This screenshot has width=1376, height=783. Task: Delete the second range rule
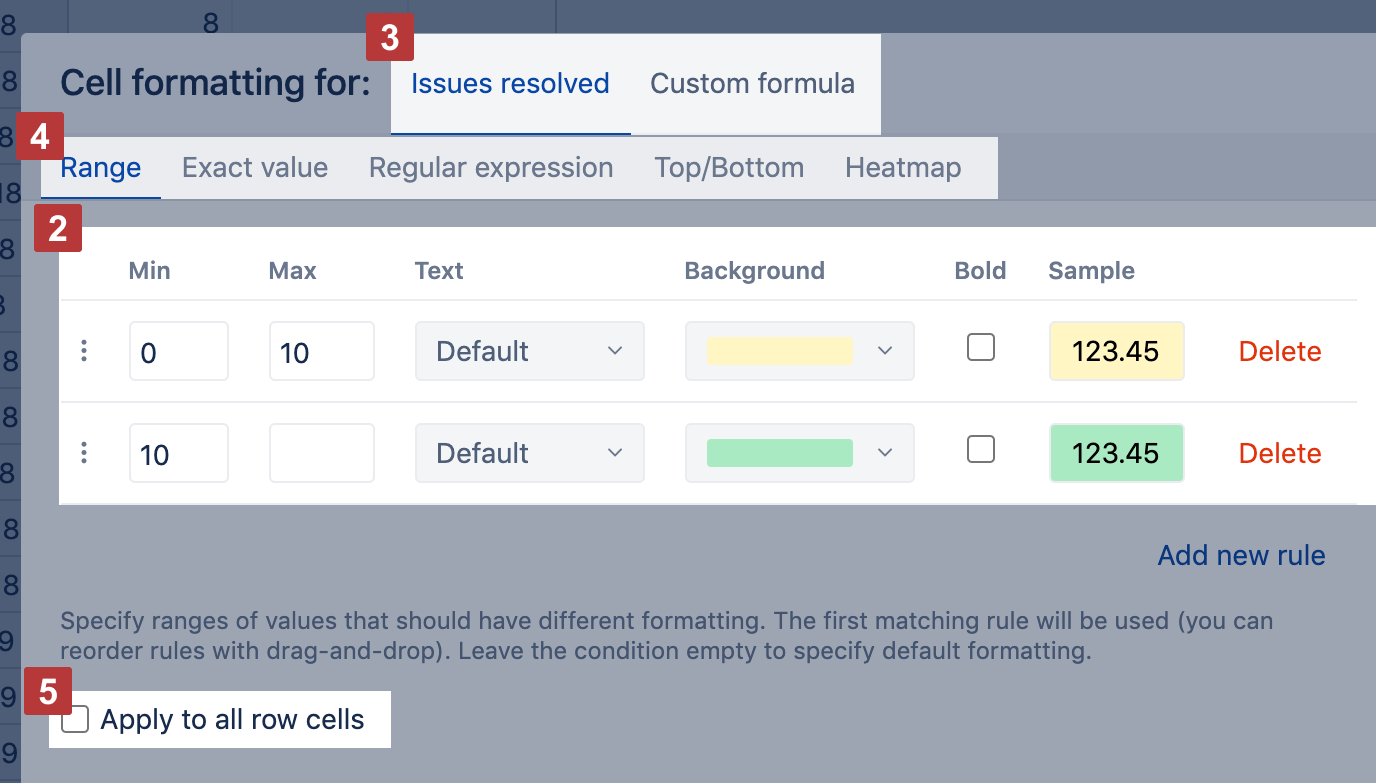pyautogui.click(x=1279, y=453)
